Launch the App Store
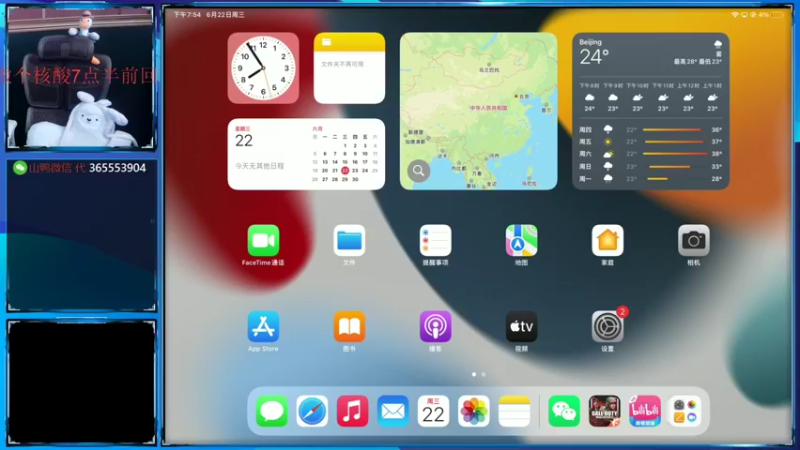The height and width of the screenshot is (450, 800). [x=263, y=327]
